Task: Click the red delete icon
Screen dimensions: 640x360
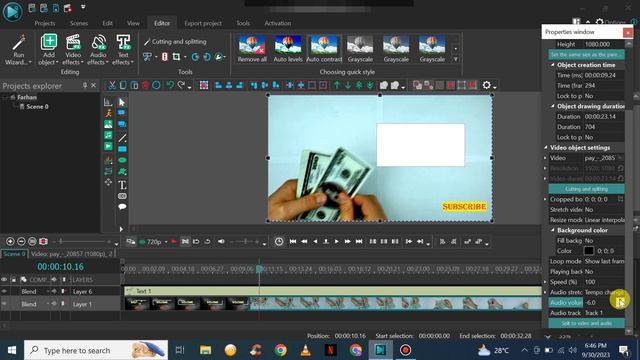Action: point(145,85)
